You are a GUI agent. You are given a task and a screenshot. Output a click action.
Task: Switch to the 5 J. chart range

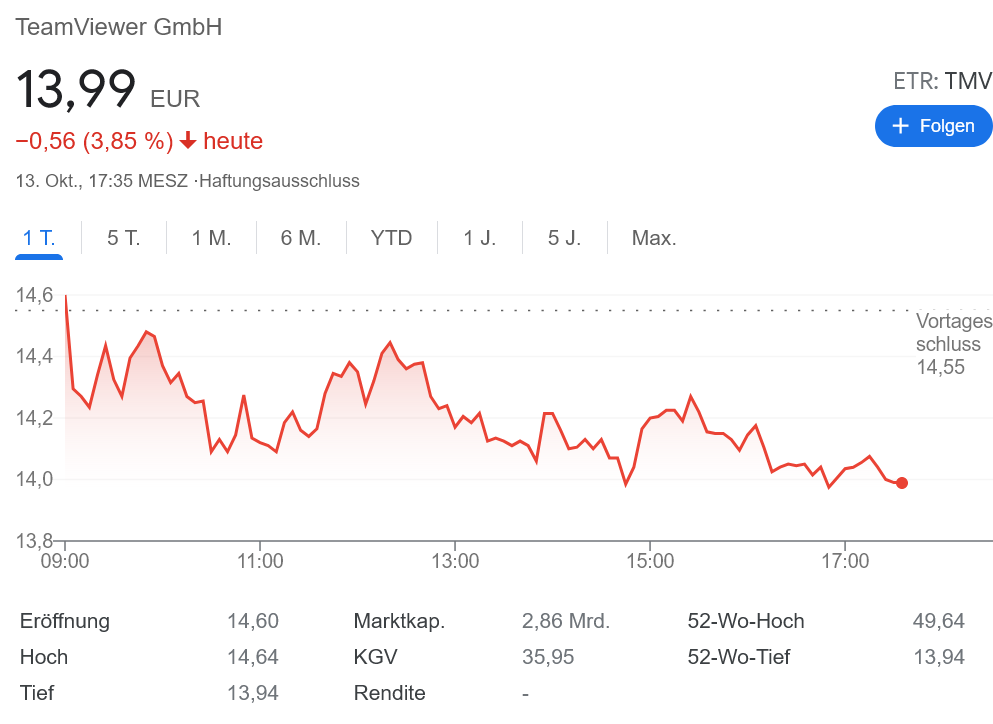coord(564,238)
